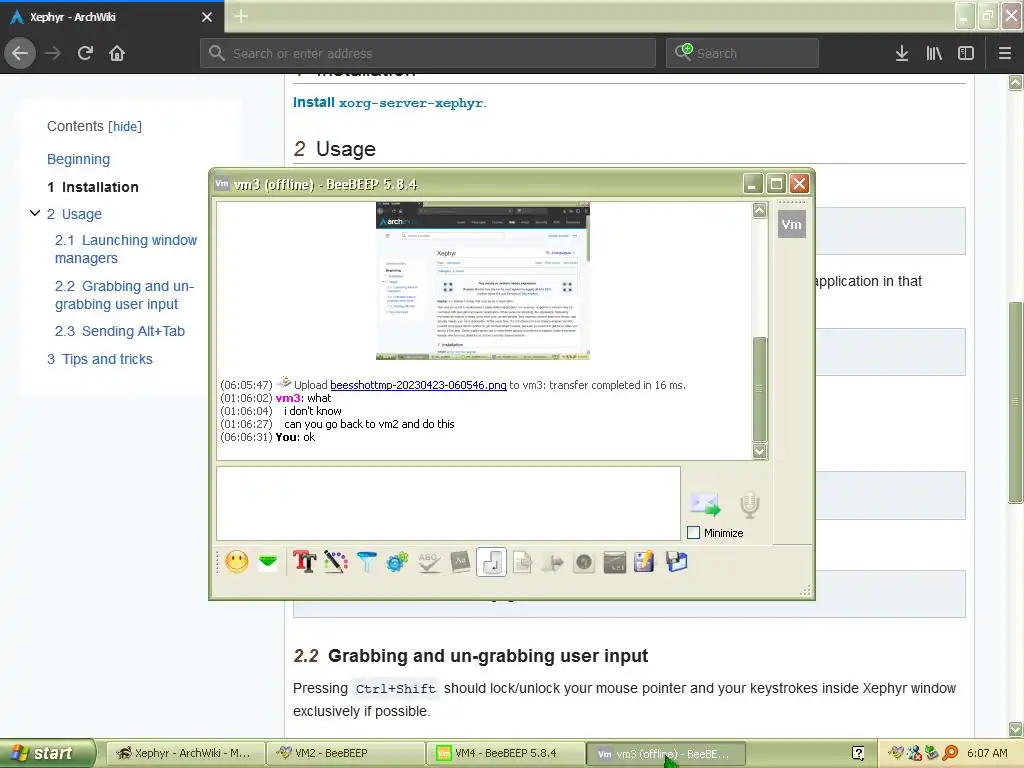Click the page scrollbar up arrow in browser
This screenshot has width=1024, height=768.
(1016, 82)
